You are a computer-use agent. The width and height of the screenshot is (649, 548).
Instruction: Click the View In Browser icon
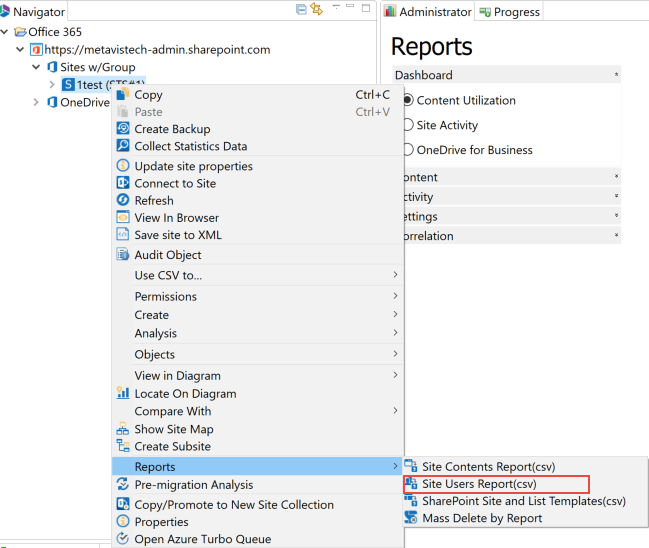coord(123,217)
